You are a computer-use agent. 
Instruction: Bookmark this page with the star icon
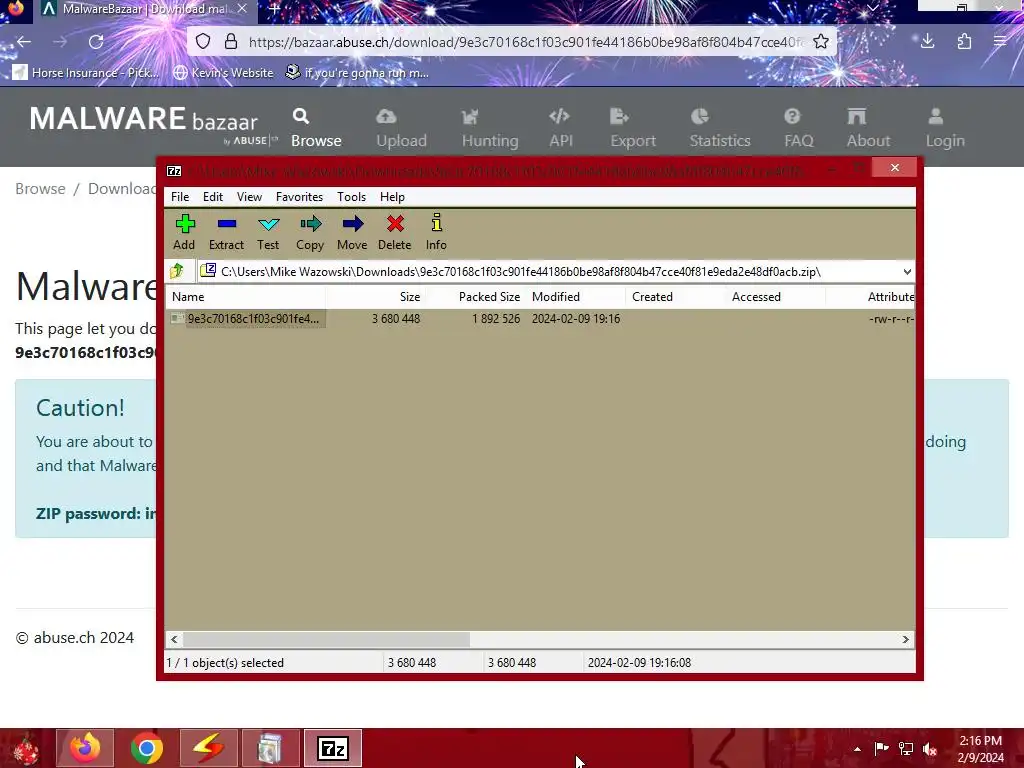(821, 42)
